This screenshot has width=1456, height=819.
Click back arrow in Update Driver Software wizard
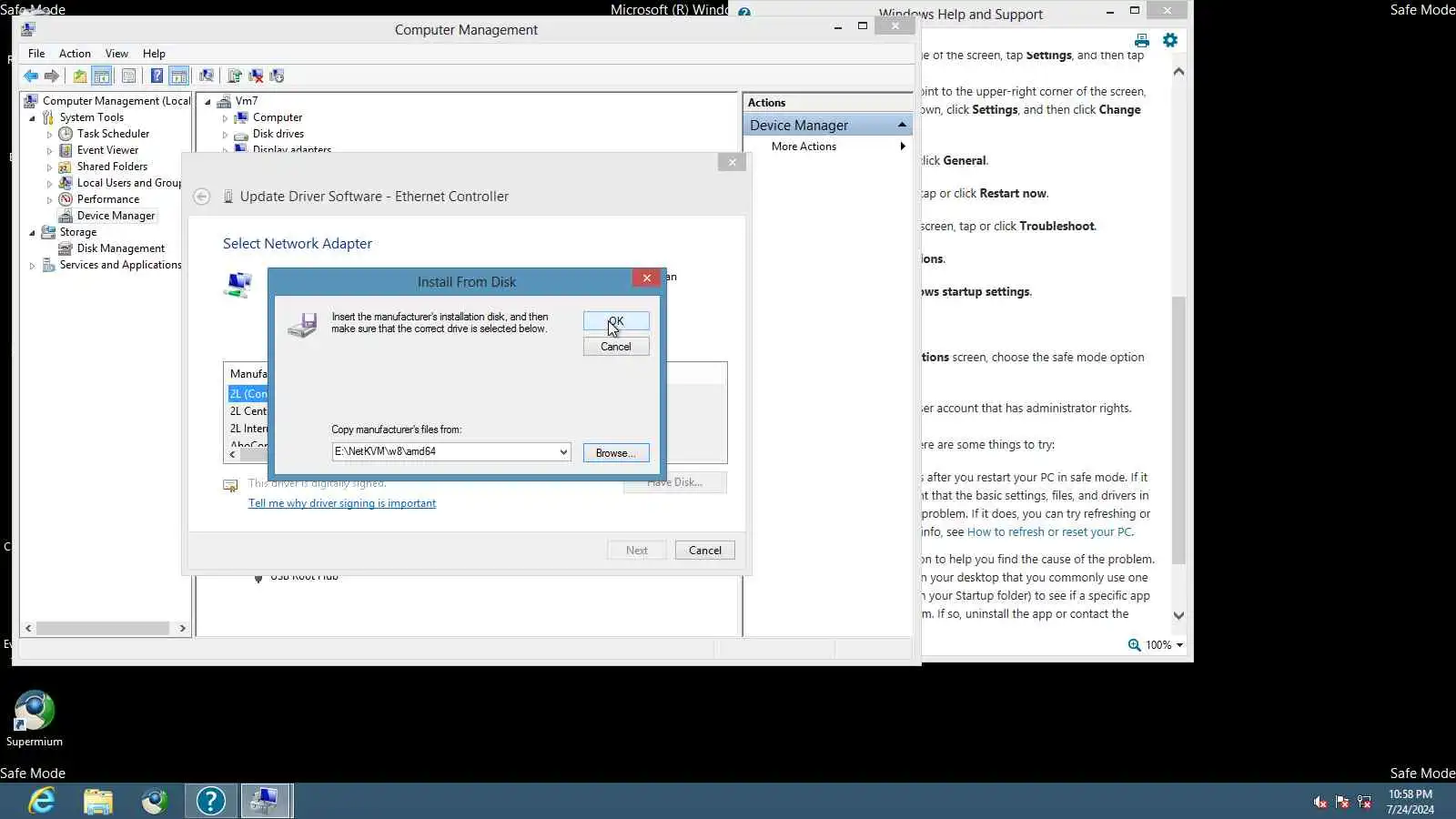point(202,197)
